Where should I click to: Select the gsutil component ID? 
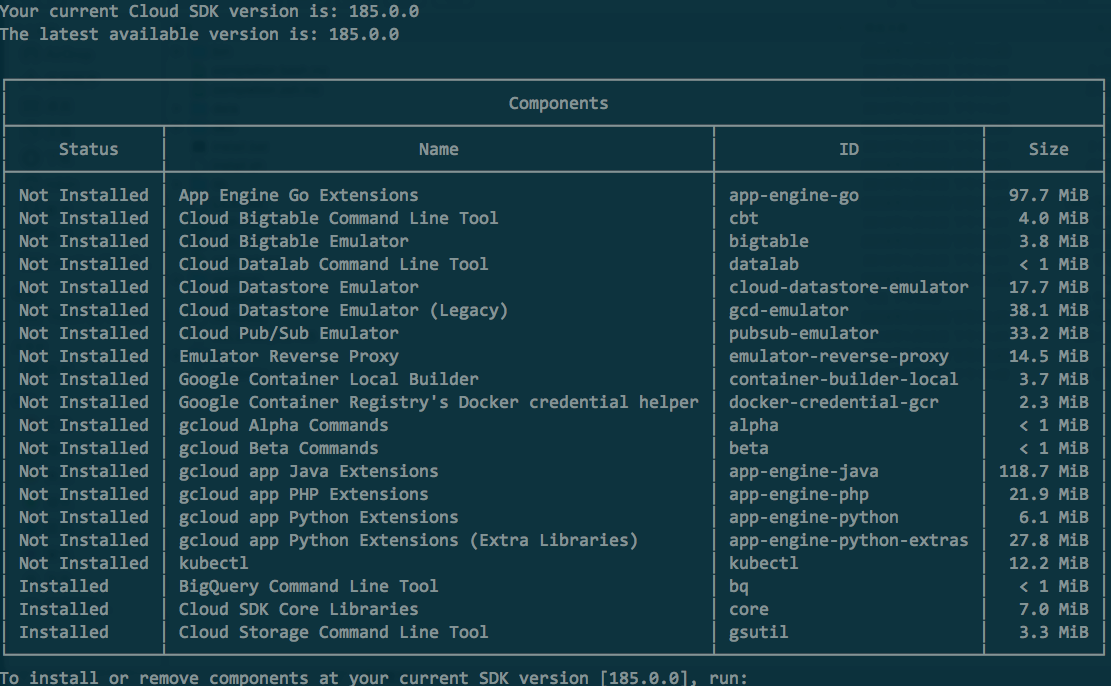(758, 632)
